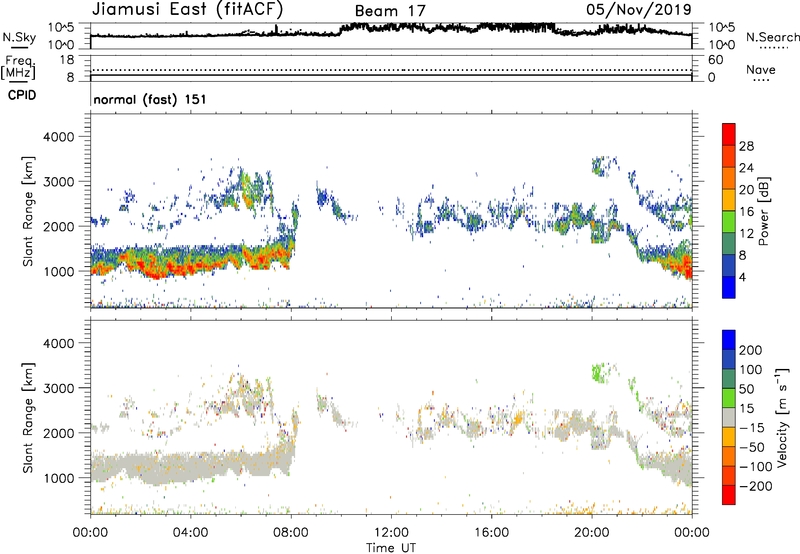Click the '16' power colorbar tick
The height and width of the screenshot is (554, 800).
(746, 212)
